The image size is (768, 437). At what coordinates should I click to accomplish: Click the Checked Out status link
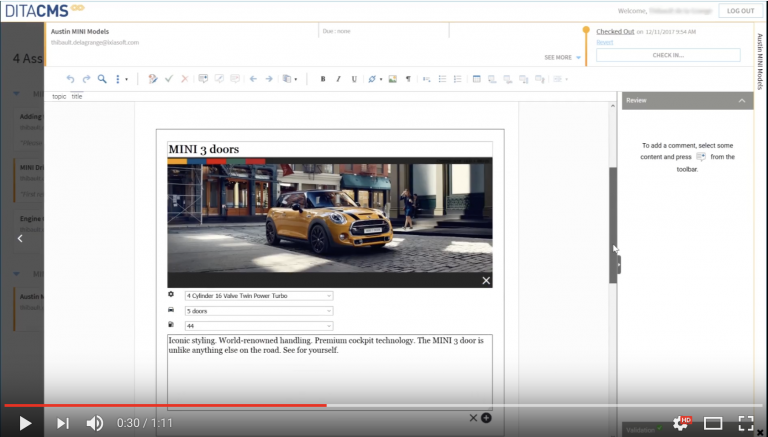(x=615, y=31)
